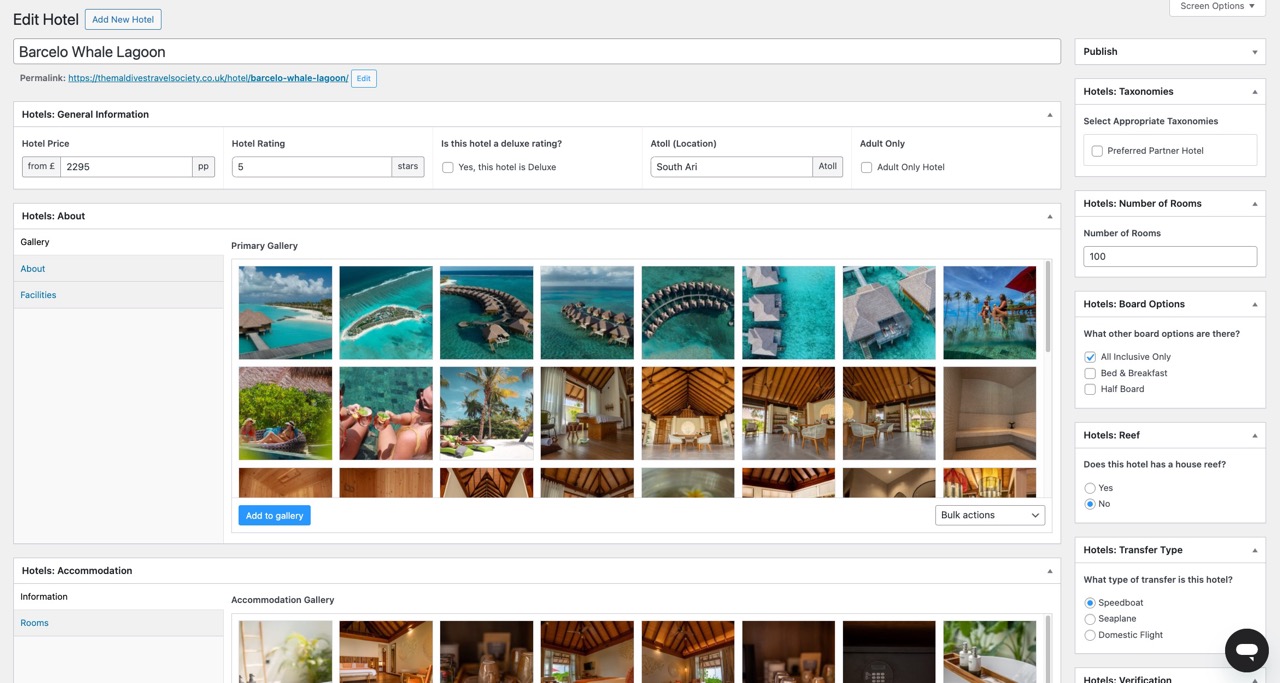Switch to the Gallery tab in About
Viewport: 1280px width, 683px height.
118,242
